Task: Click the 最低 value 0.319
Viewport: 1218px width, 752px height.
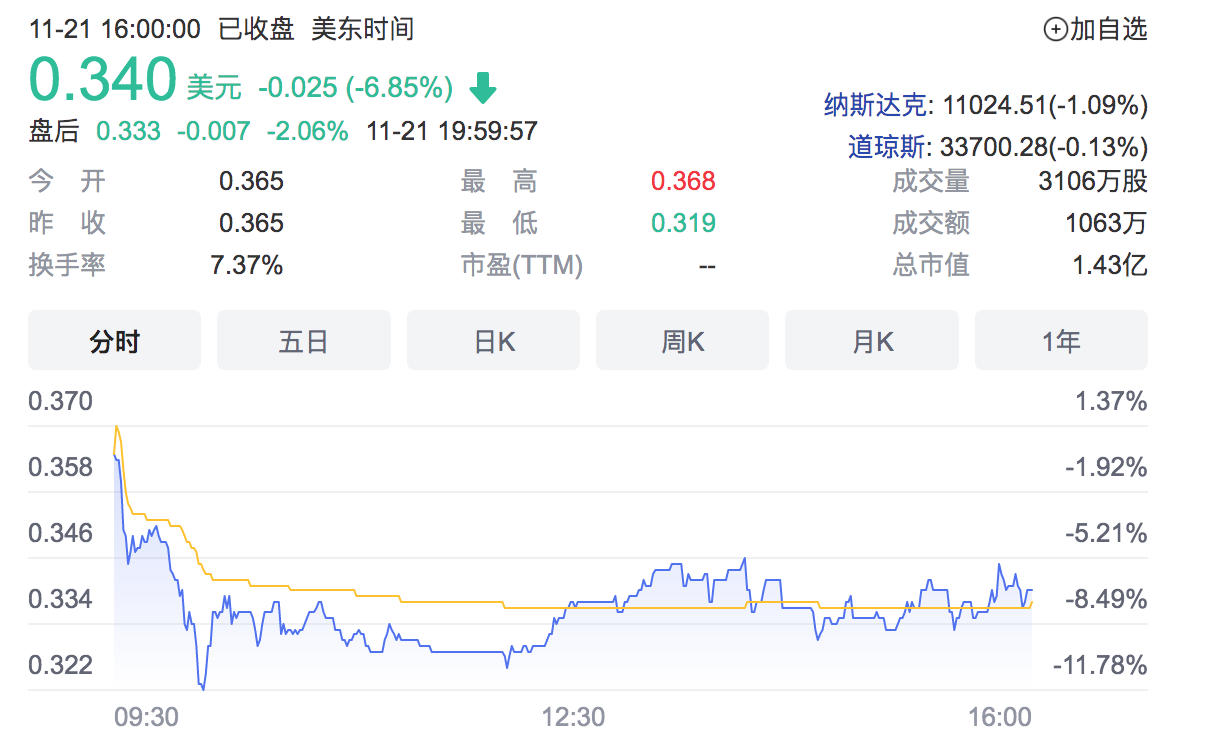Action: [x=684, y=223]
